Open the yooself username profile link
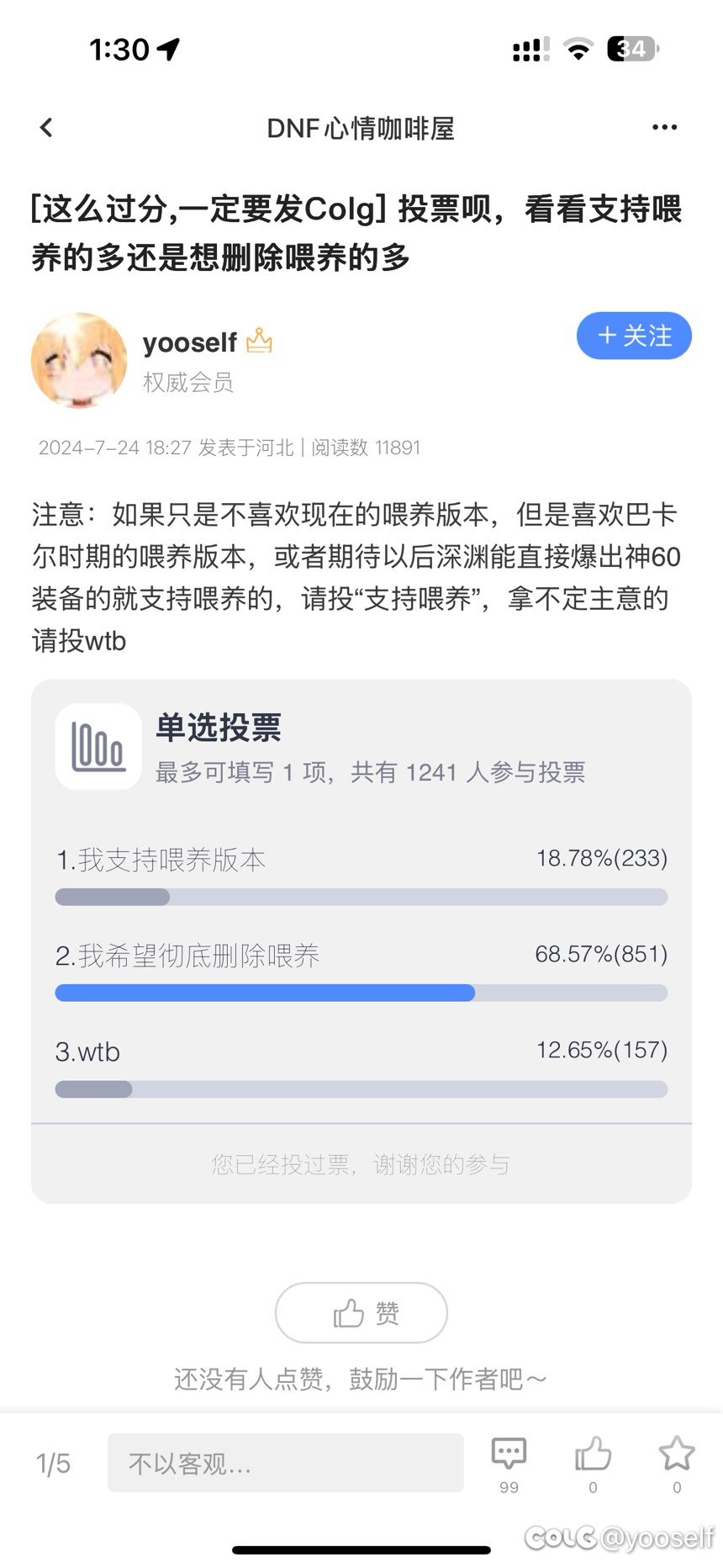 (x=190, y=342)
